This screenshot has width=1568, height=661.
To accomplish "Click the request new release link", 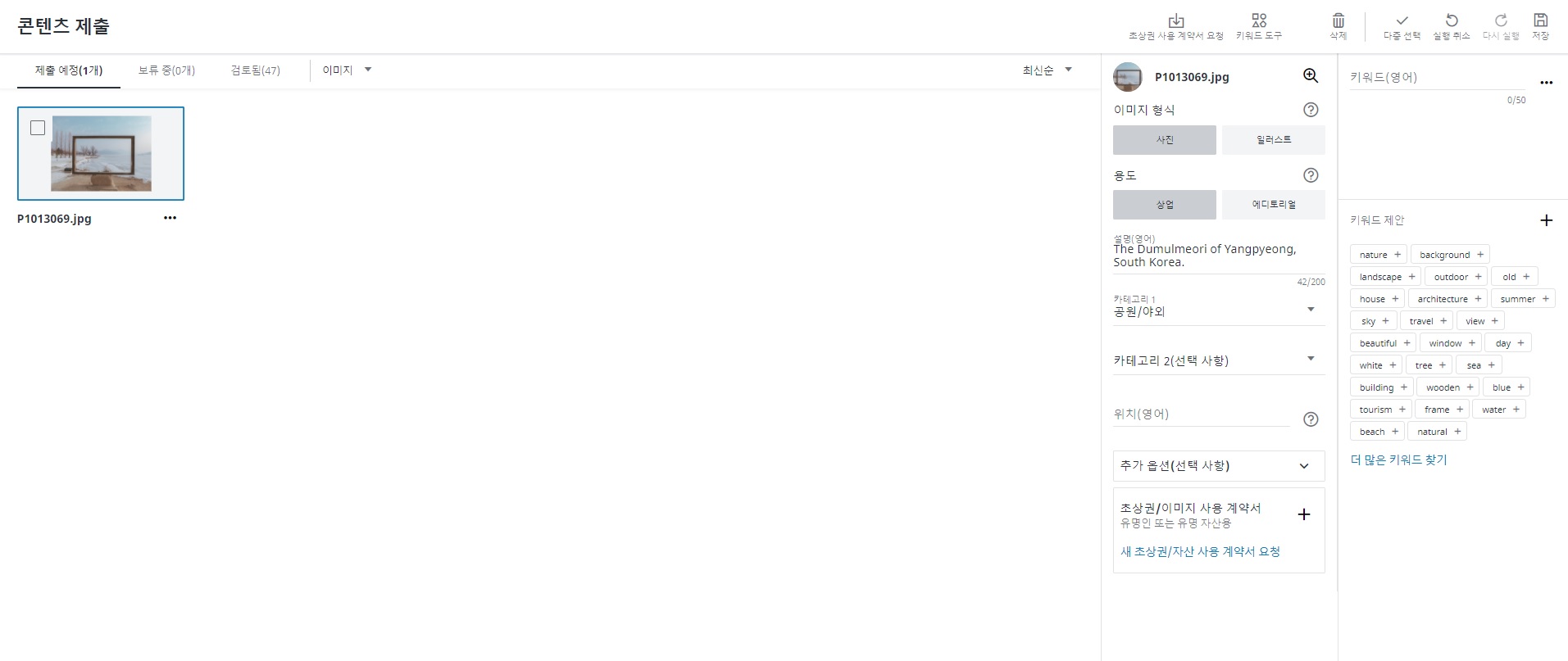I will [x=1200, y=552].
